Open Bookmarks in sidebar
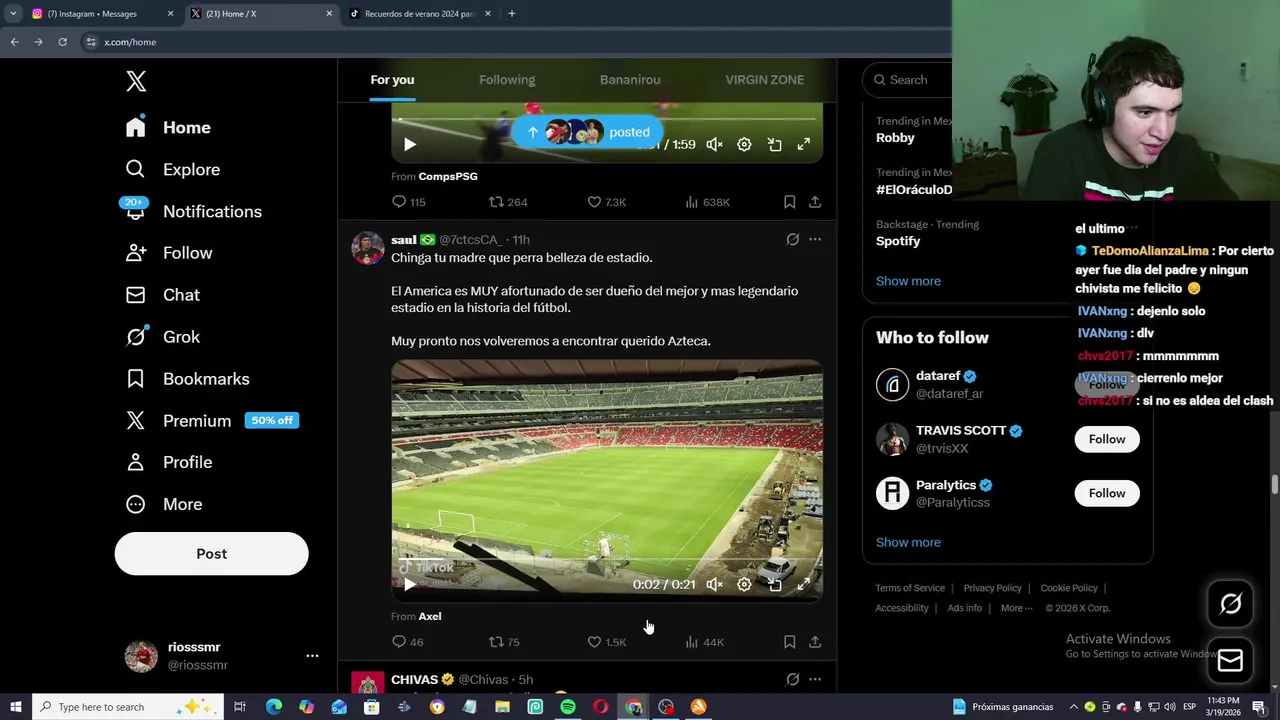1280x720 pixels. 187,379
